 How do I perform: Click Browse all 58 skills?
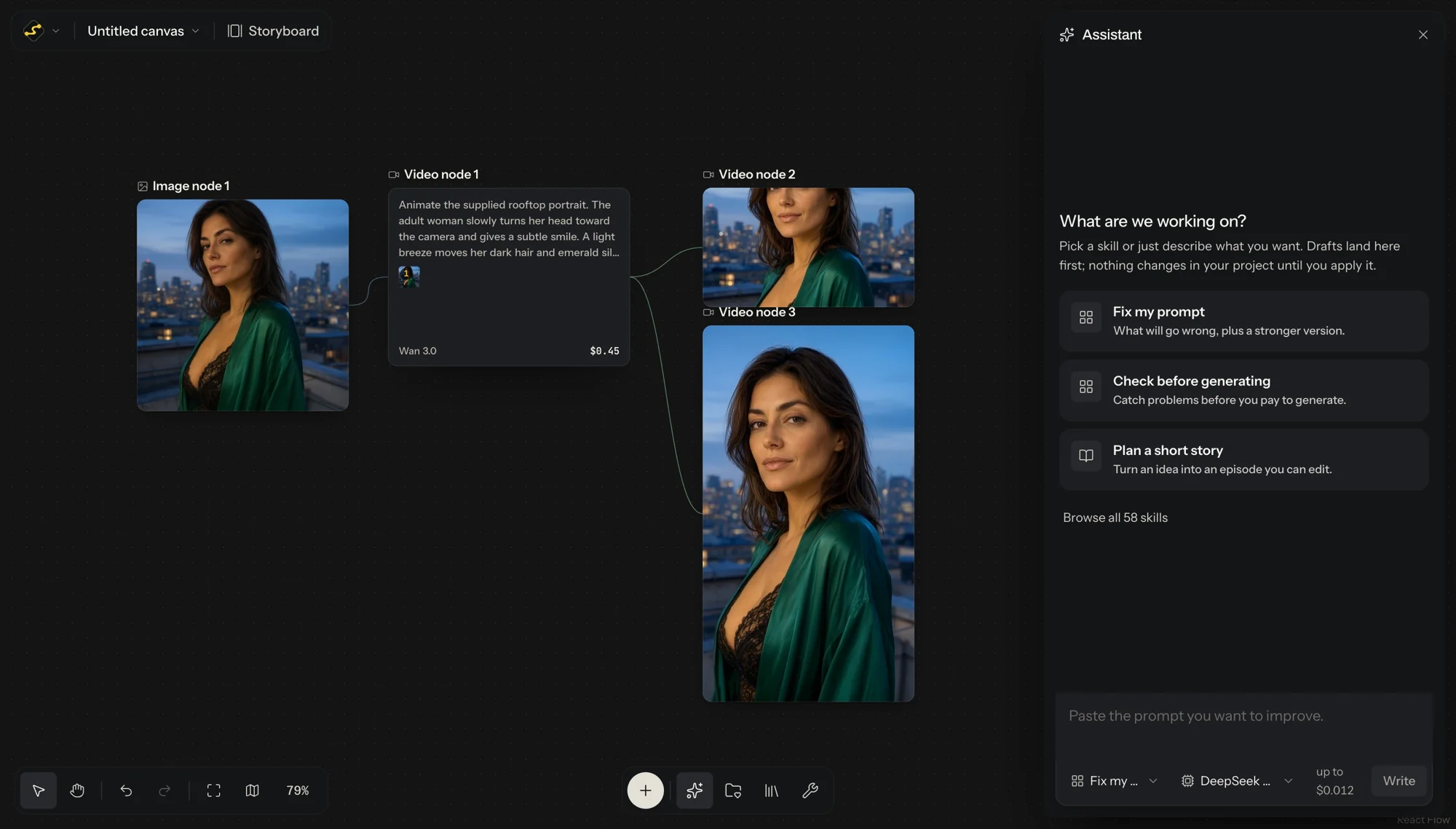1115,517
